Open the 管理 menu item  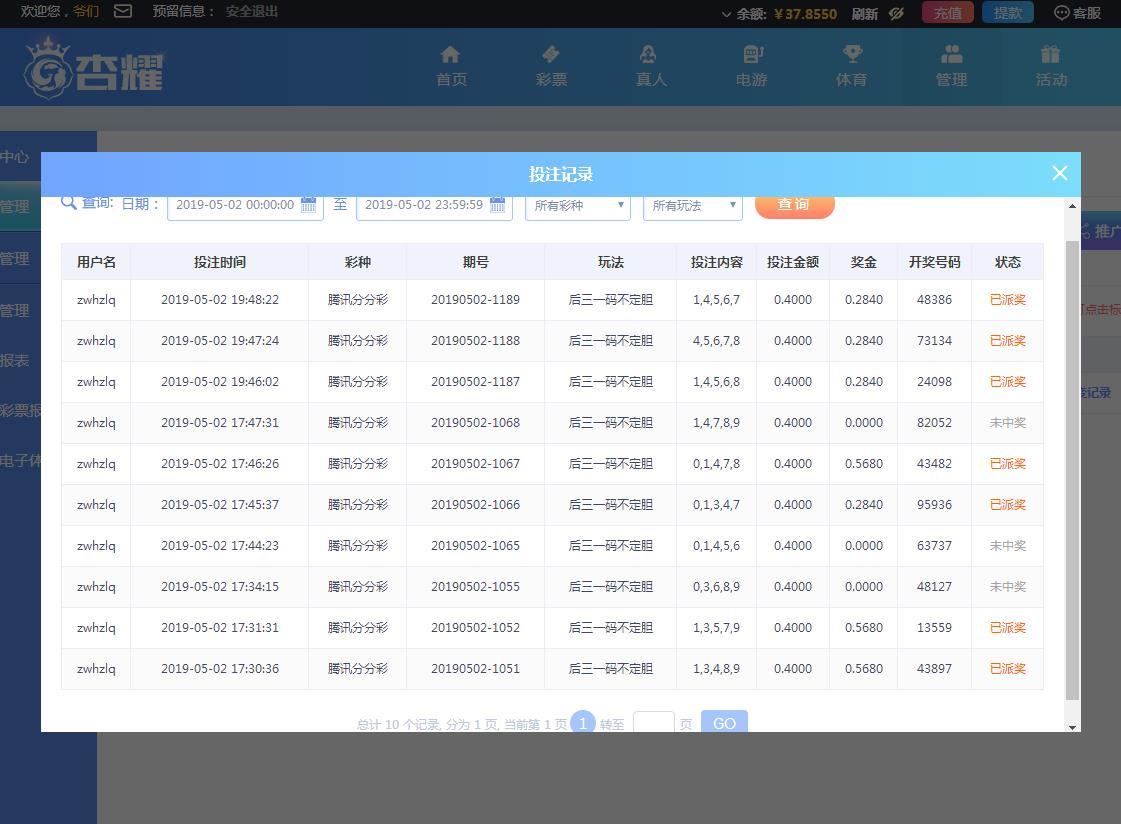point(951,66)
